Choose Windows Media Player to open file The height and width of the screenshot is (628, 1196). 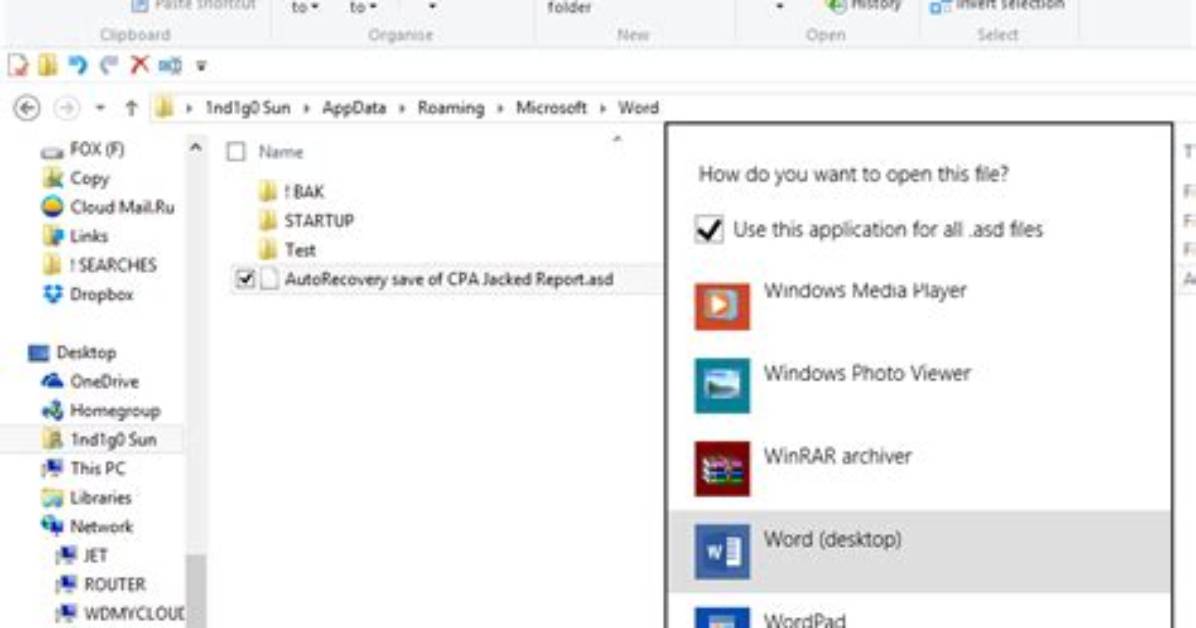(919, 304)
